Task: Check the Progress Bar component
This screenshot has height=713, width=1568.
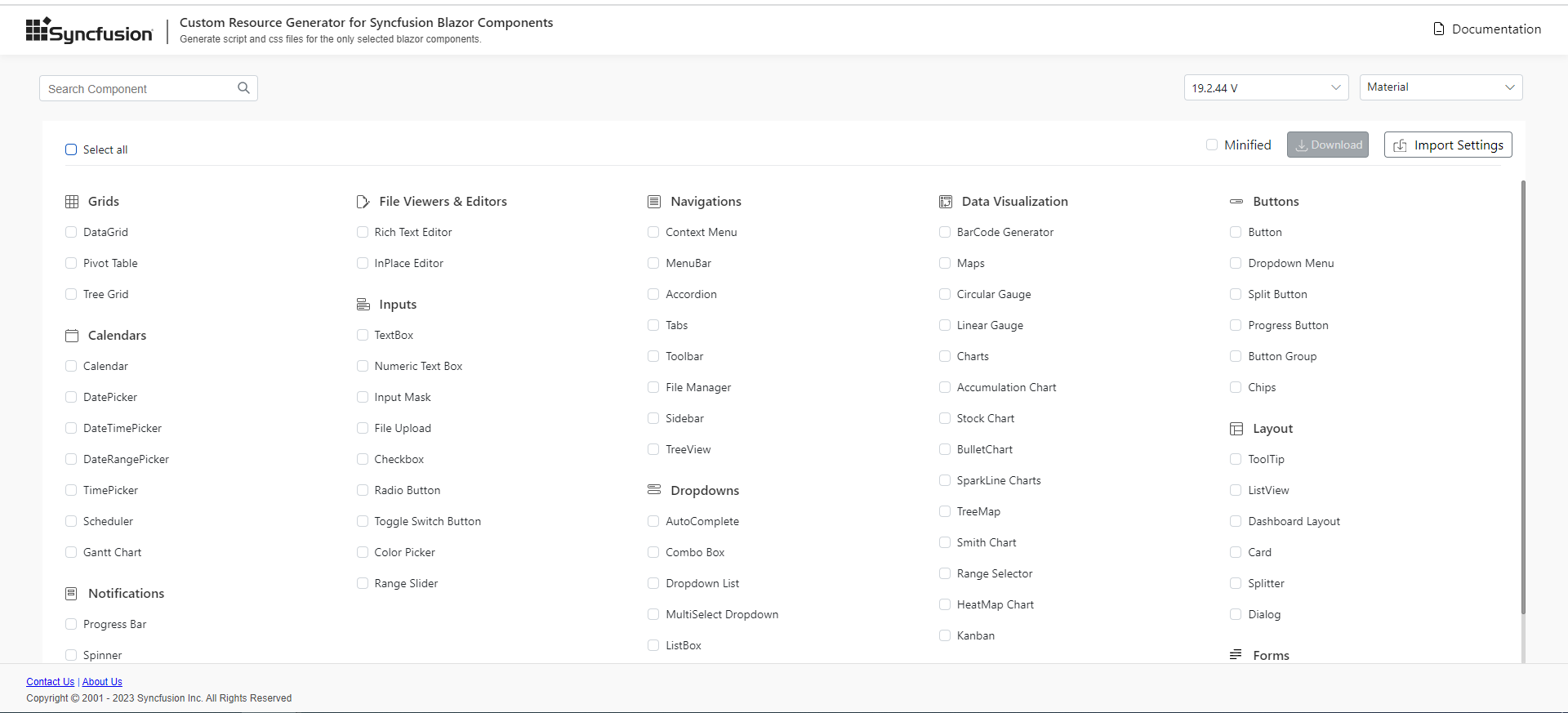Action: point(71,624)
